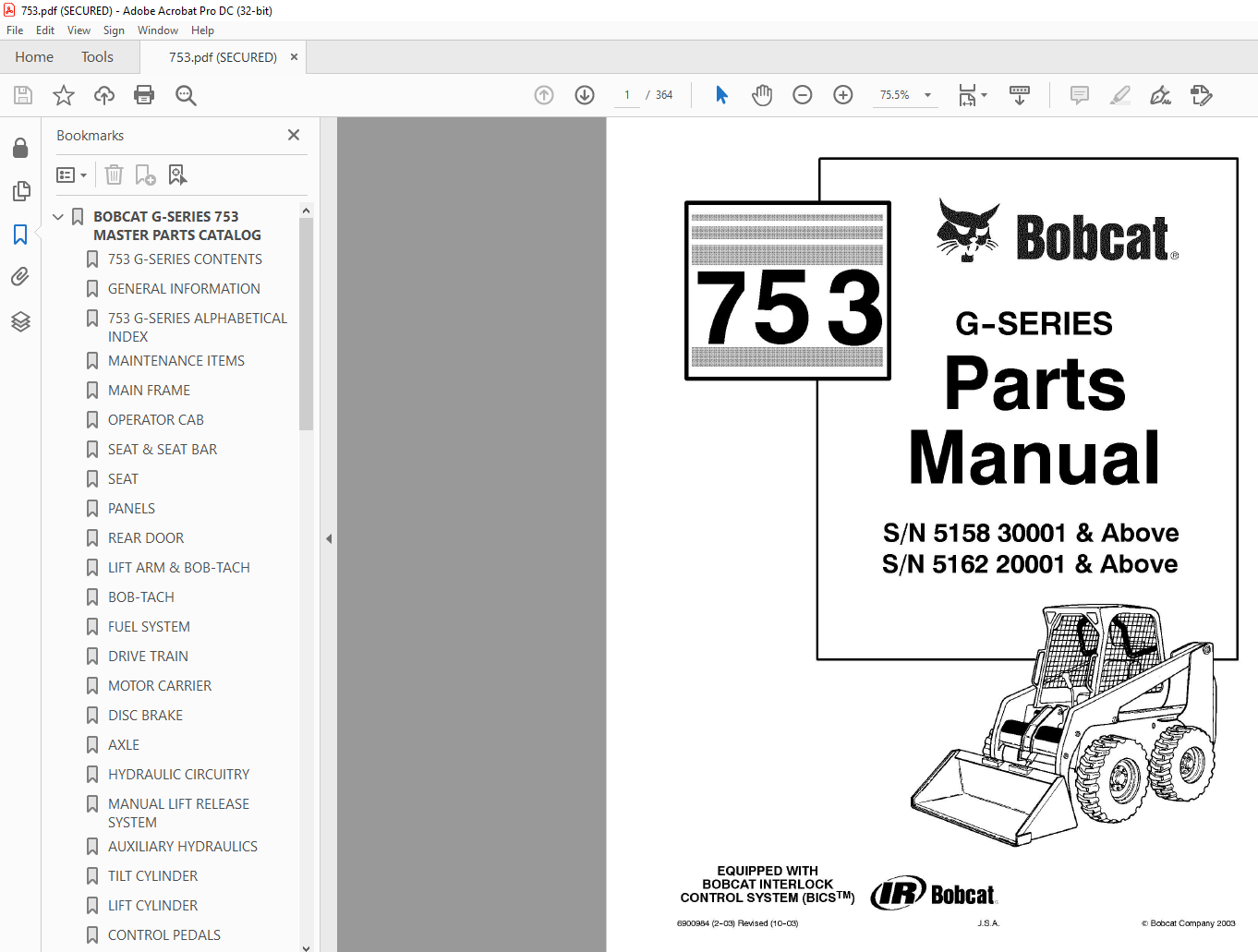Jump to GENERAL INFORMATION bookmark
This screenshot has width=1258, height=952.
(x=184, y=289)
